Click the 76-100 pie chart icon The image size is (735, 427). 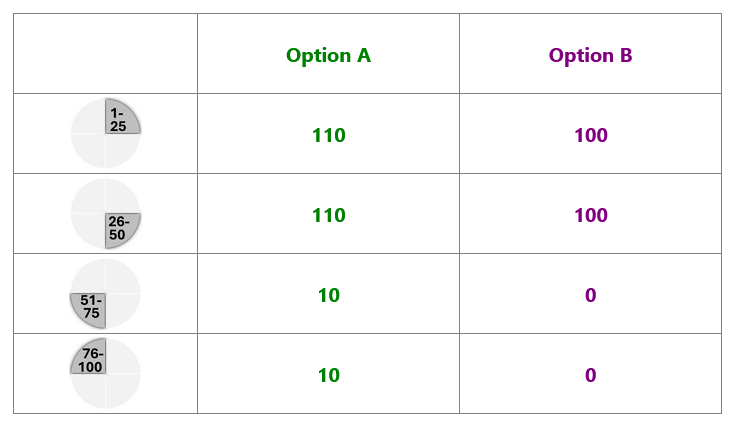105,373
